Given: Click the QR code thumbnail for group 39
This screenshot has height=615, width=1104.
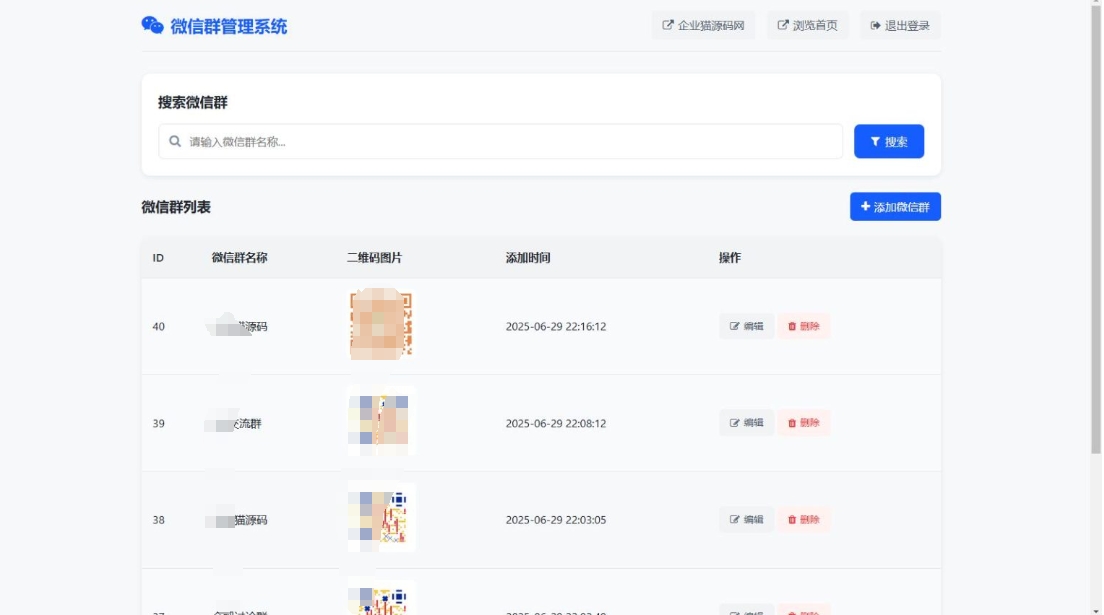Looking at the screenshot, I should point(381,421).
